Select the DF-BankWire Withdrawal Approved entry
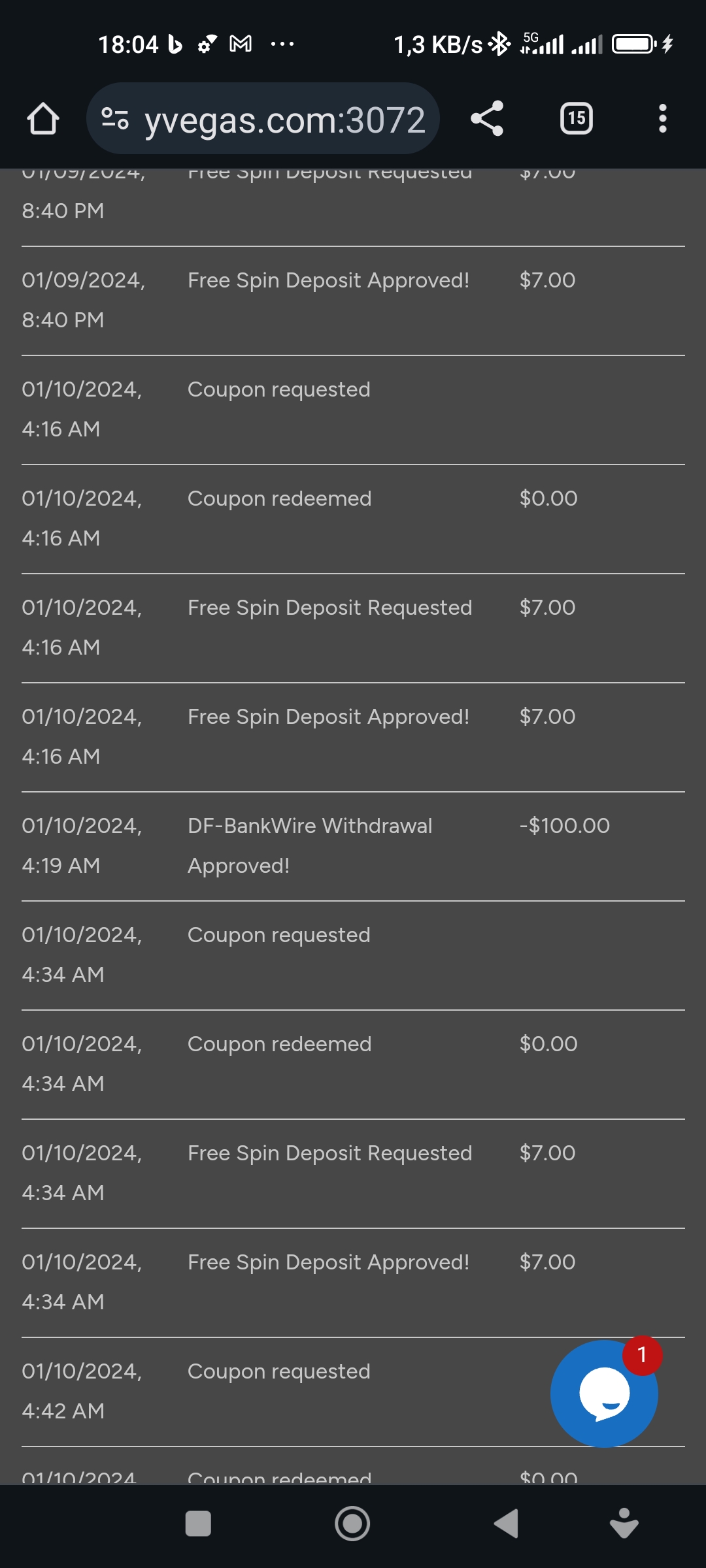The width and height of the screenshot is (706, 1568). (309, 845)
